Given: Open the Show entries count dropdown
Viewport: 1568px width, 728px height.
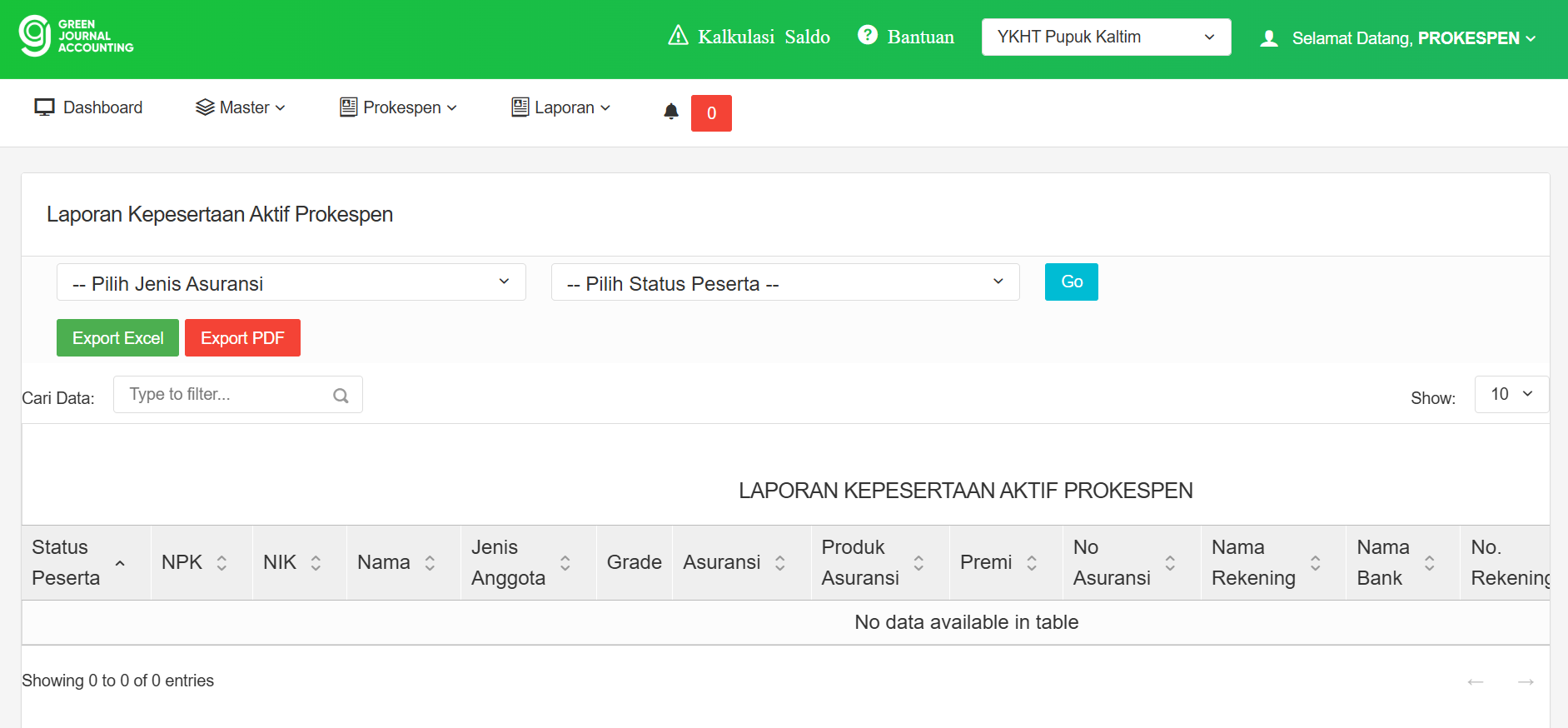Looking at the screenshot, I should 1511,394.
